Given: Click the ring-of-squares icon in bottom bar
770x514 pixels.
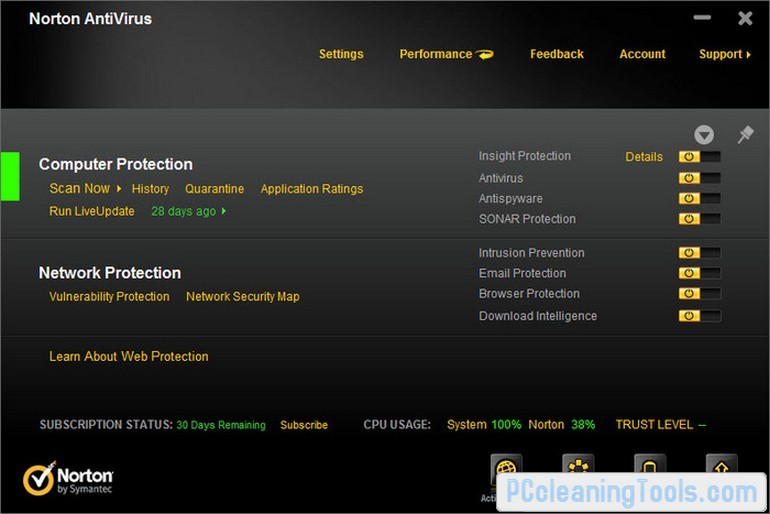Looking at the screenshot, I should click(x=578, y=463).
